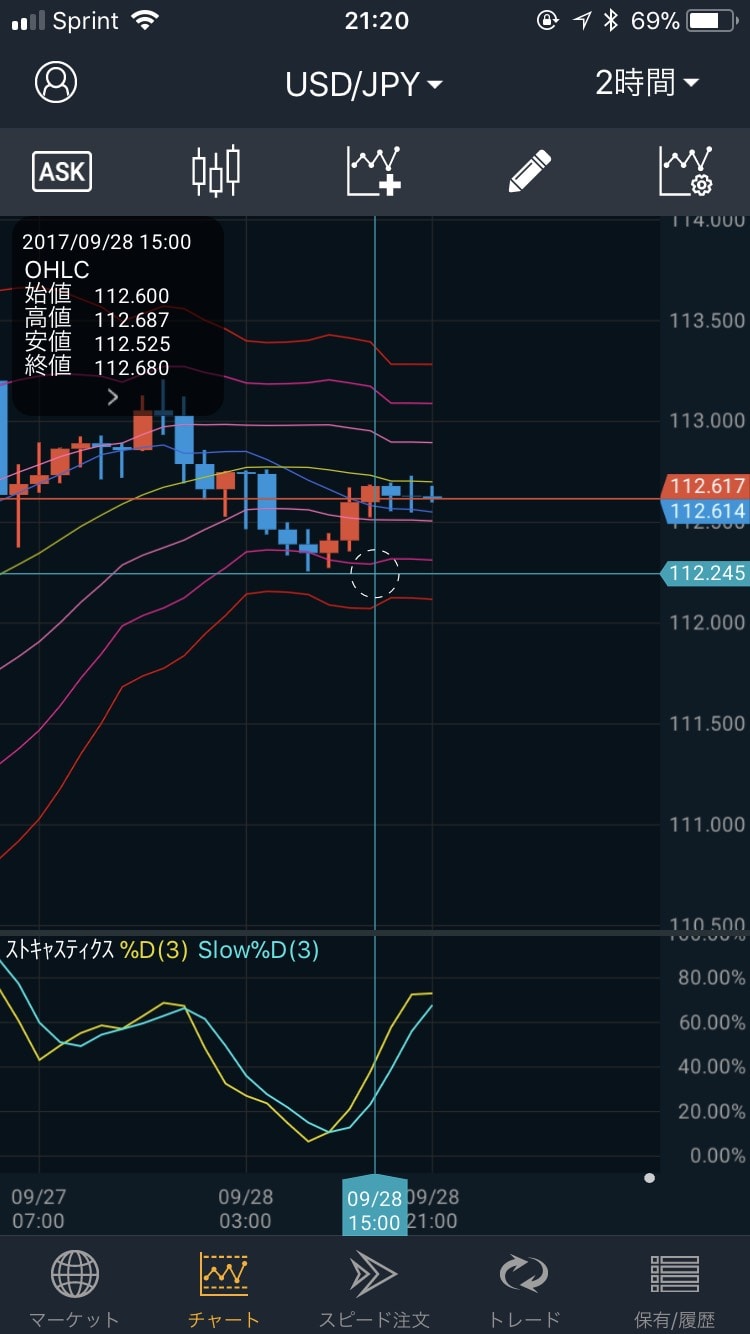Tap the 始値 112.600 open value
750x1334 pixels.
coord(97,295)
